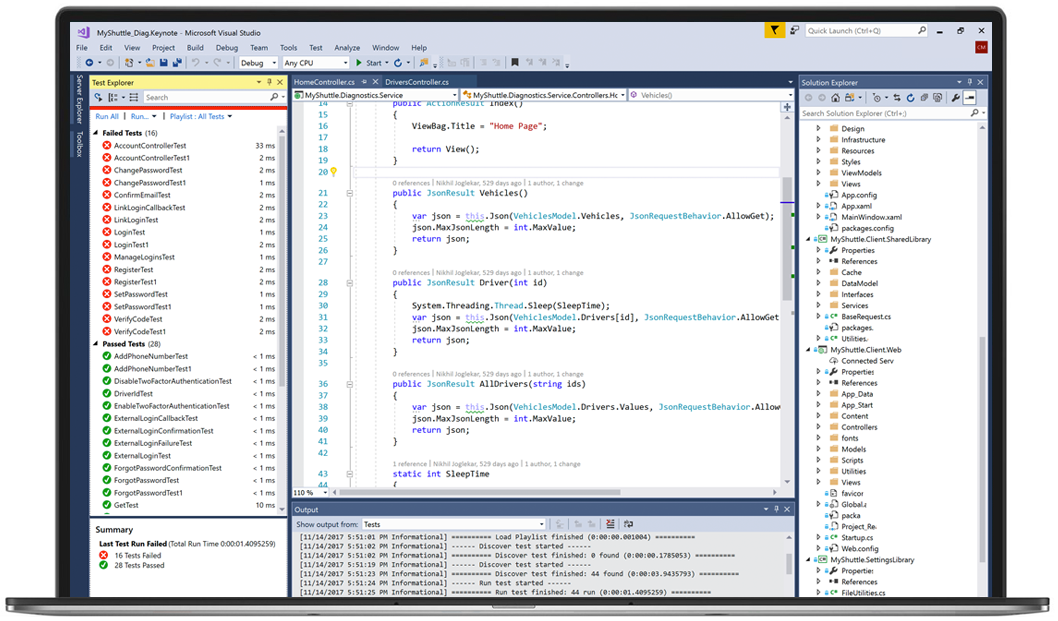This screenshot has height=621, width=1058.
Task: Clear the Output window contents
Action: tap(611, 522)
